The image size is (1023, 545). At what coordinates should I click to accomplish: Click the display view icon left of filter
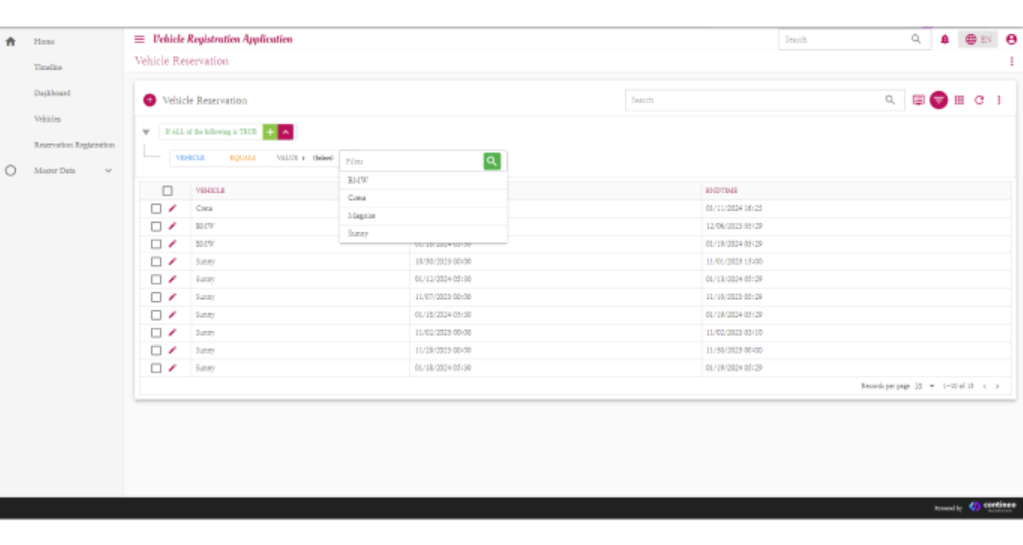[918, 100]
